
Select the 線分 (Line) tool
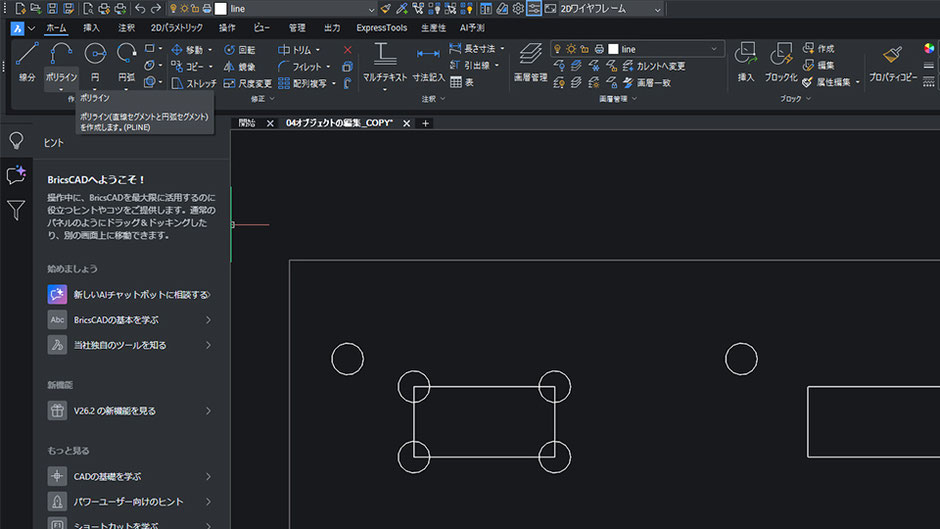coord(27,61)
